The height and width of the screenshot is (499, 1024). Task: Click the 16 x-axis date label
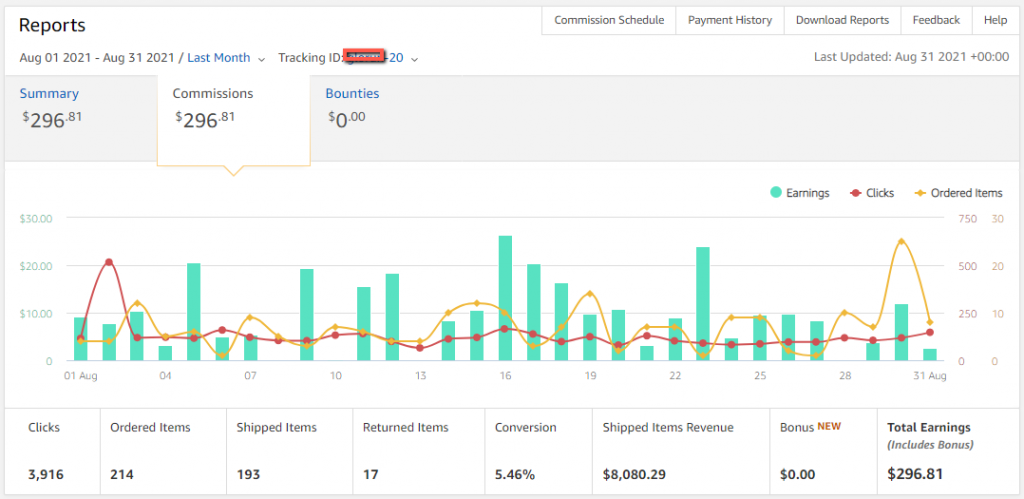[x=505, y=376]
